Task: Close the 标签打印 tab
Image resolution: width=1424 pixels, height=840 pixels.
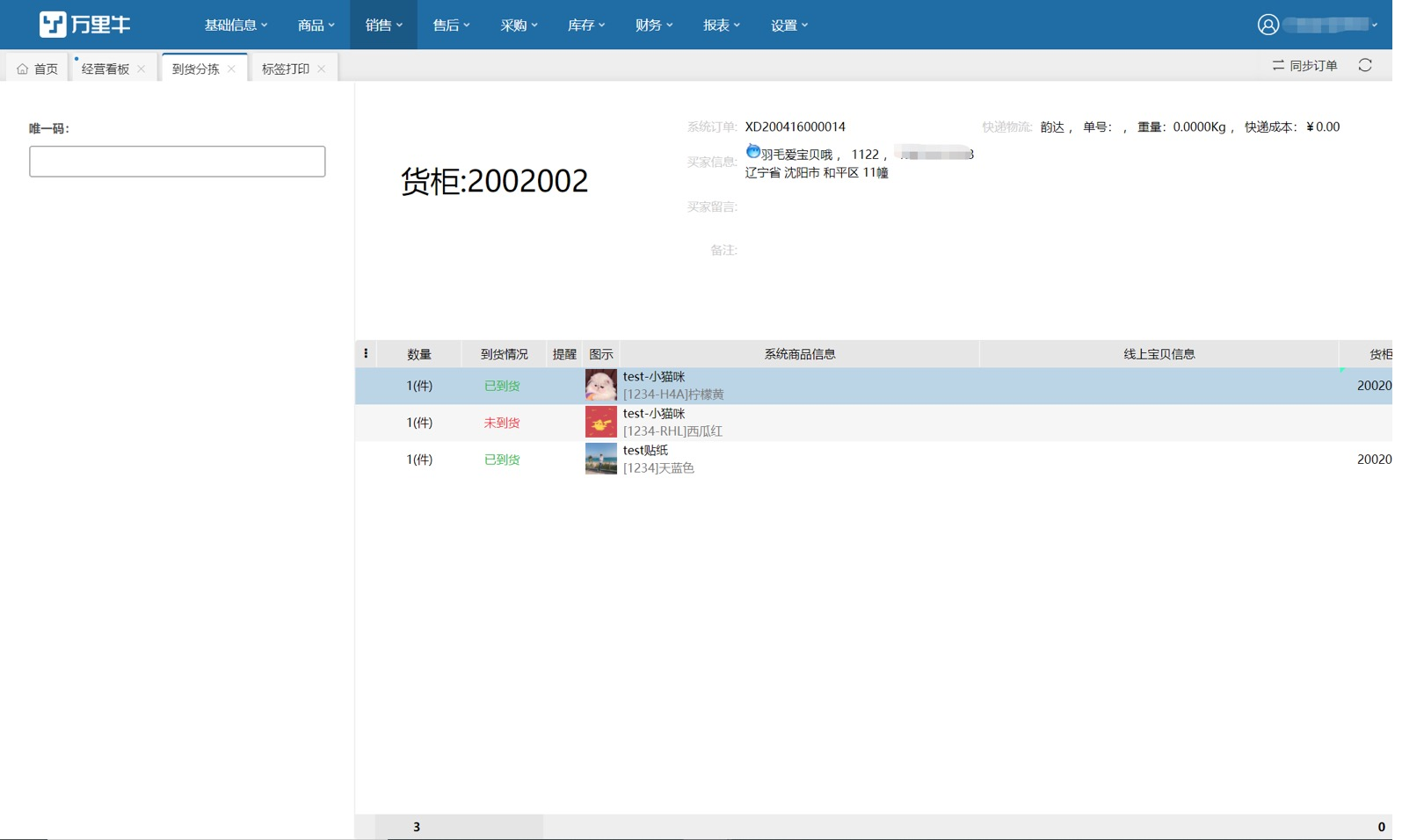Action: [x=322, y=69]
